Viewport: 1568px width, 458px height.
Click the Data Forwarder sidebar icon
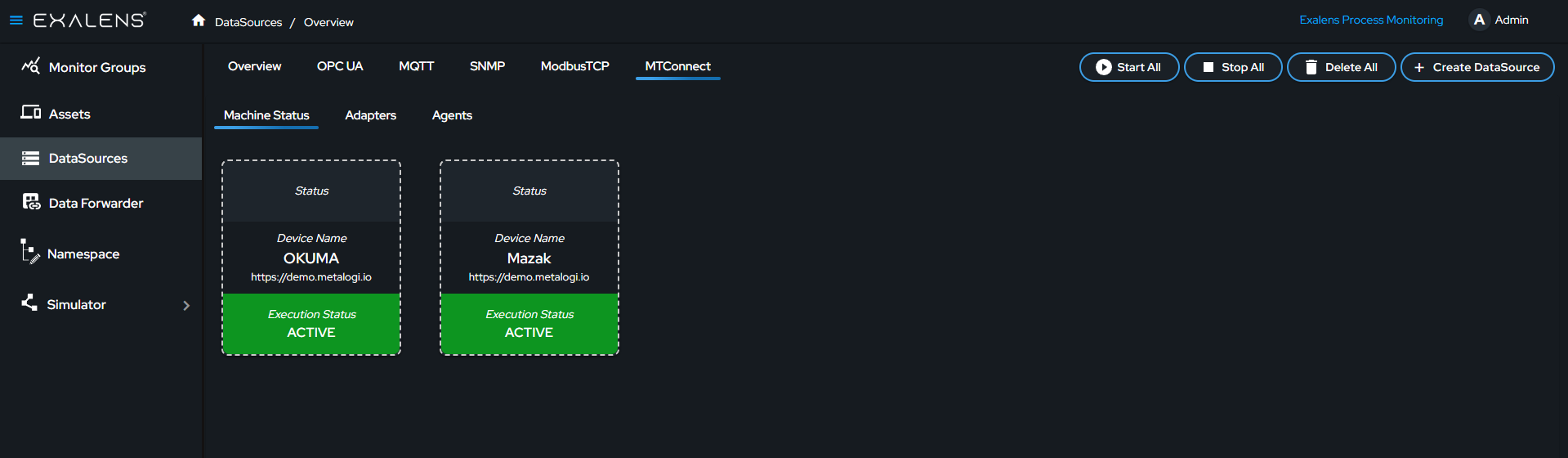click(x=31, y=202)
